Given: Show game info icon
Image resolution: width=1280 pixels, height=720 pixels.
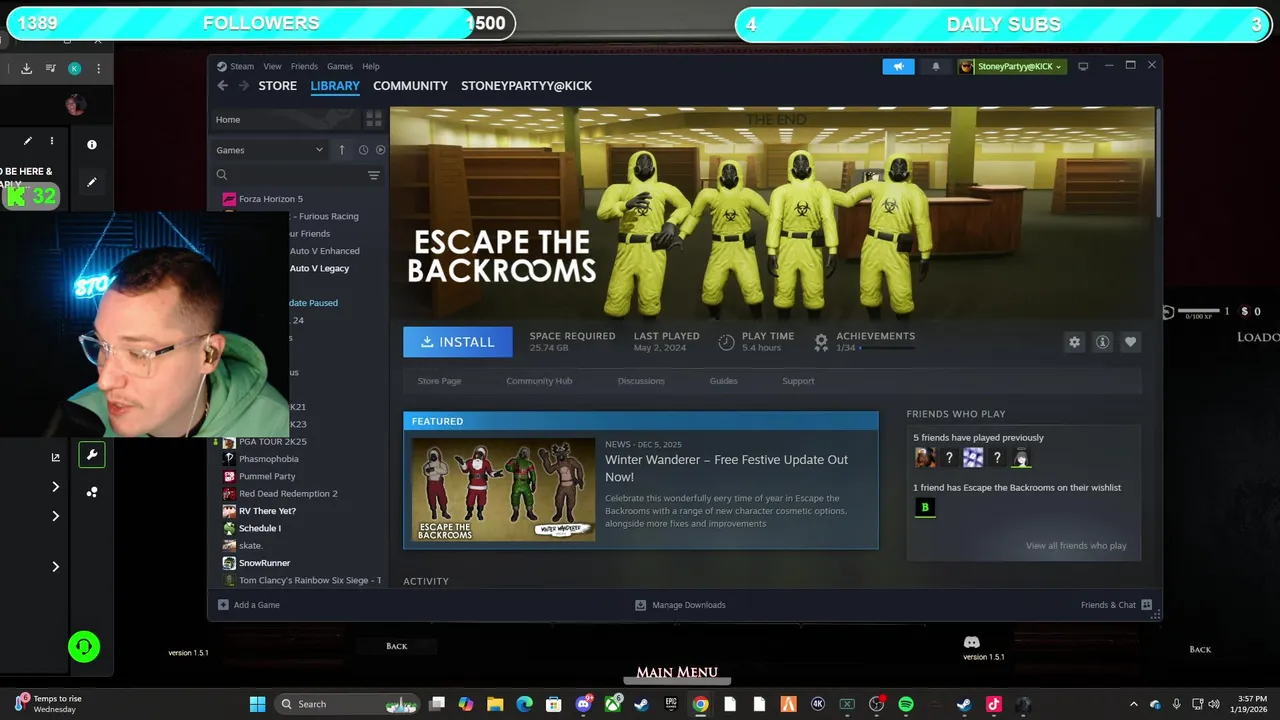Looking at the screenshot, I should tap(1102, 342).
